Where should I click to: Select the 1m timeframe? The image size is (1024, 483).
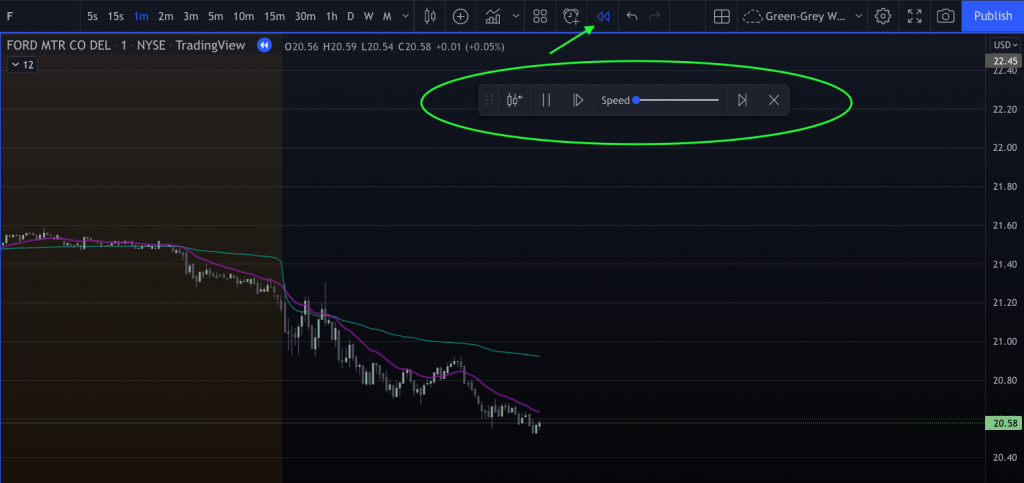tap(140, 16)
